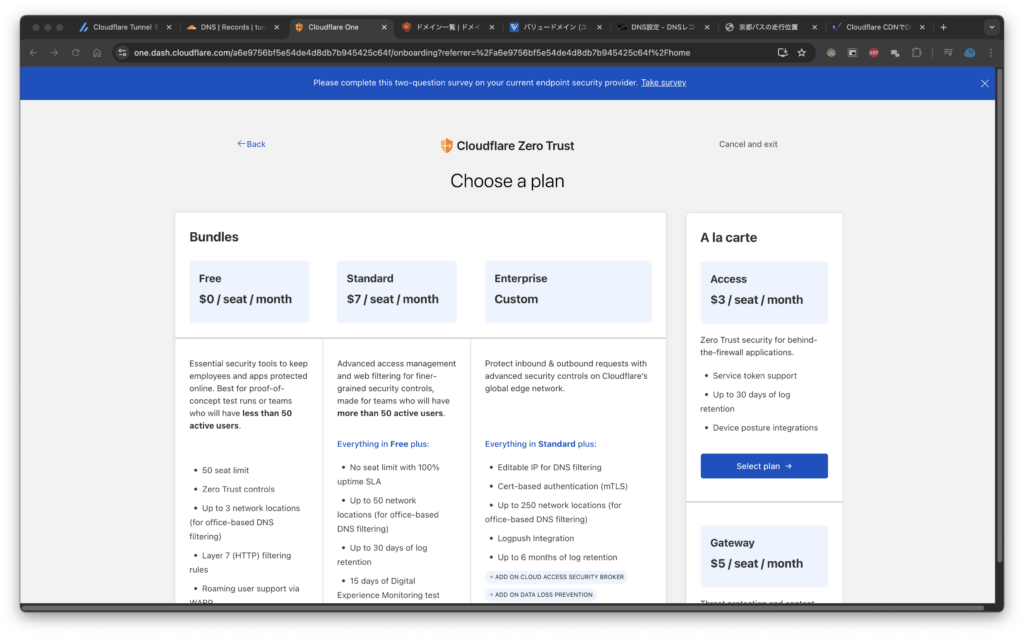Image resolution: width=1024 pixels, height=637 pixels.
Task: Open the Adblock Plus extension
Action: click(x=874, y=53)
